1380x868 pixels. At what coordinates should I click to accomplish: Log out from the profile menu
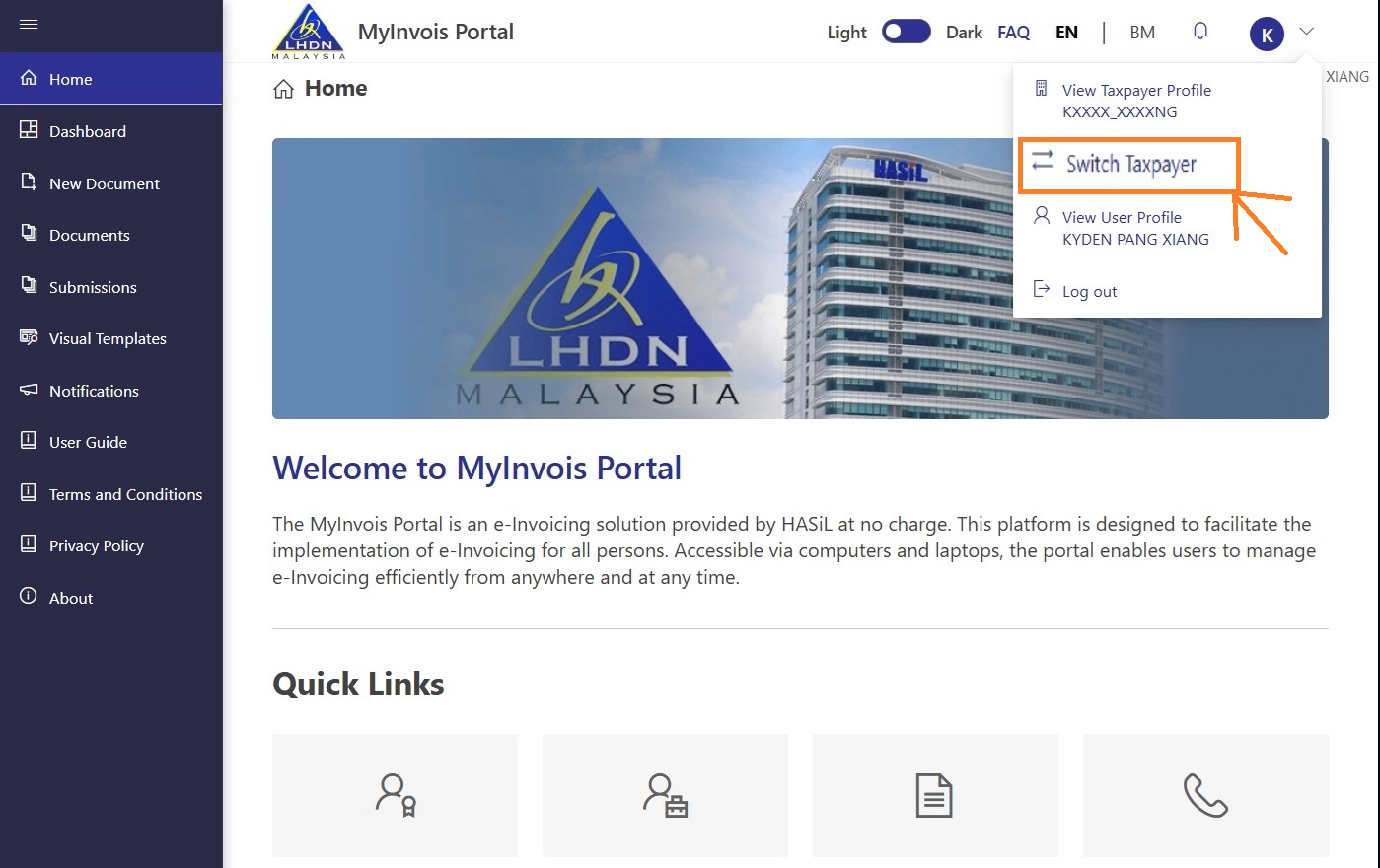[x=1089, y=291]
